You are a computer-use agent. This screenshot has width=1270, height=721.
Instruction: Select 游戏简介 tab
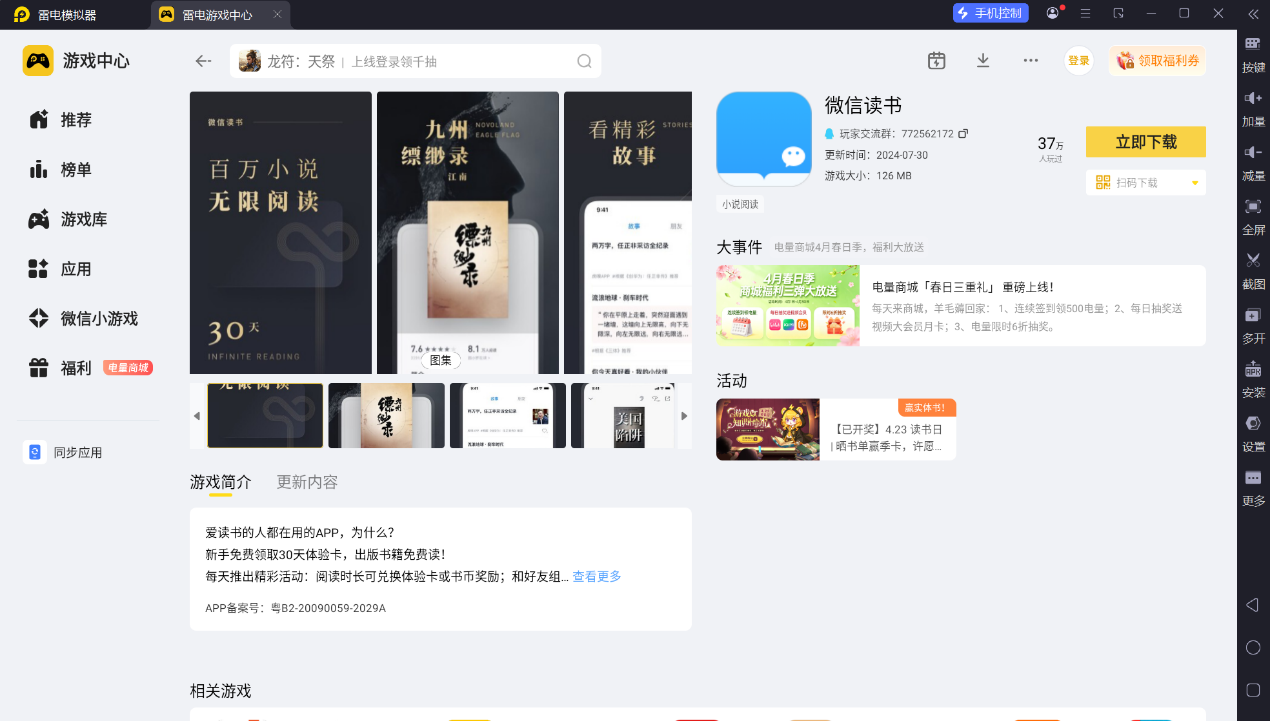221,482
